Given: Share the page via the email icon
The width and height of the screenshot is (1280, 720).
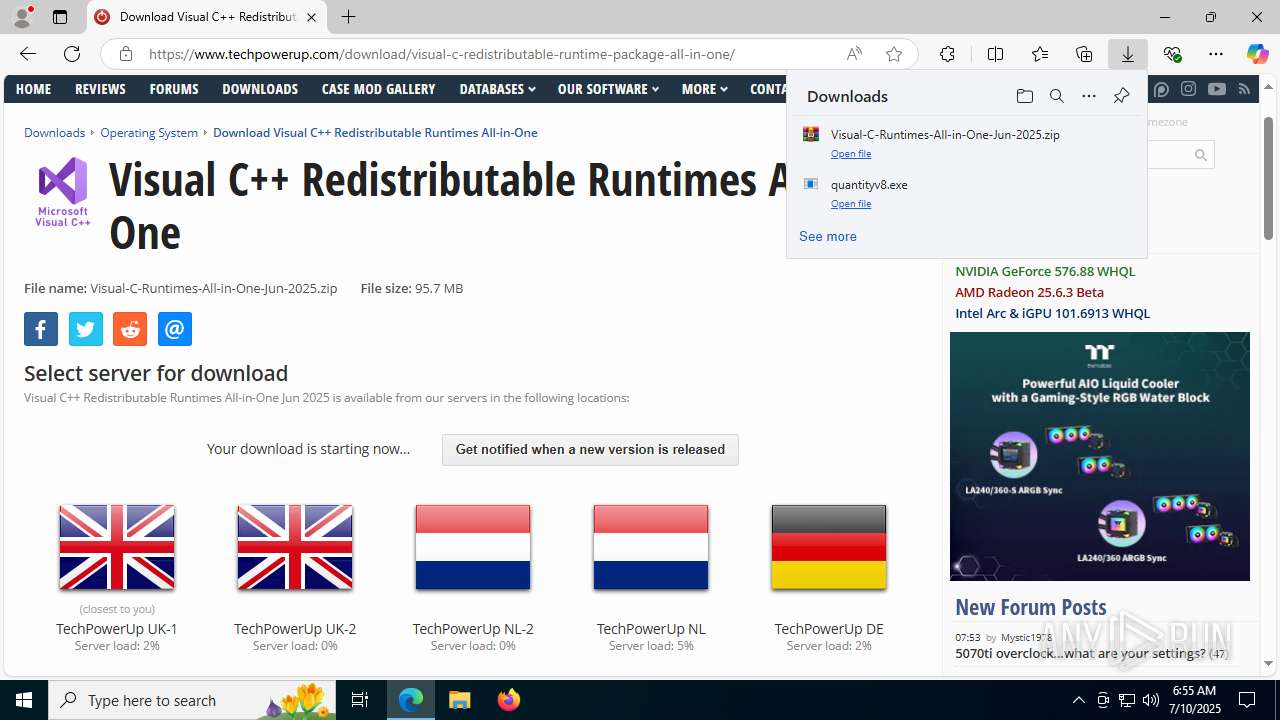Looking at the screenshot, I should [174, 329].
